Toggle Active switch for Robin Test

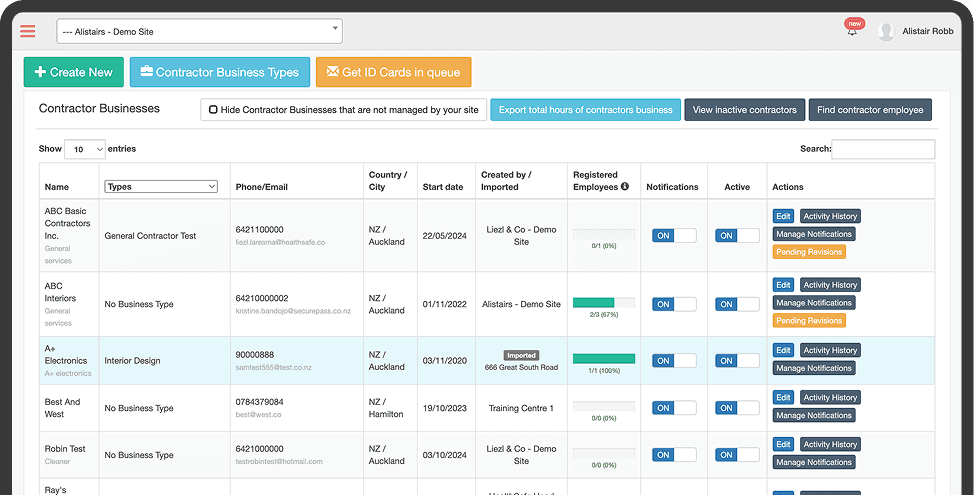click(x=737, y=455)
